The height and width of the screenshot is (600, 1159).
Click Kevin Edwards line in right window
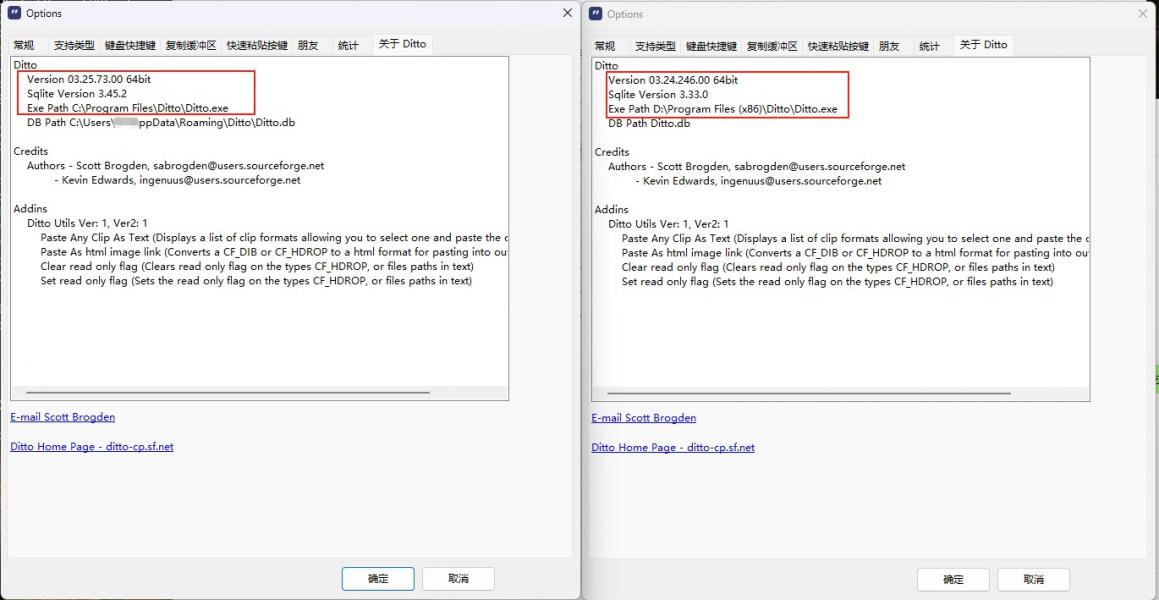pyautogui.click(x=758, y=181)
